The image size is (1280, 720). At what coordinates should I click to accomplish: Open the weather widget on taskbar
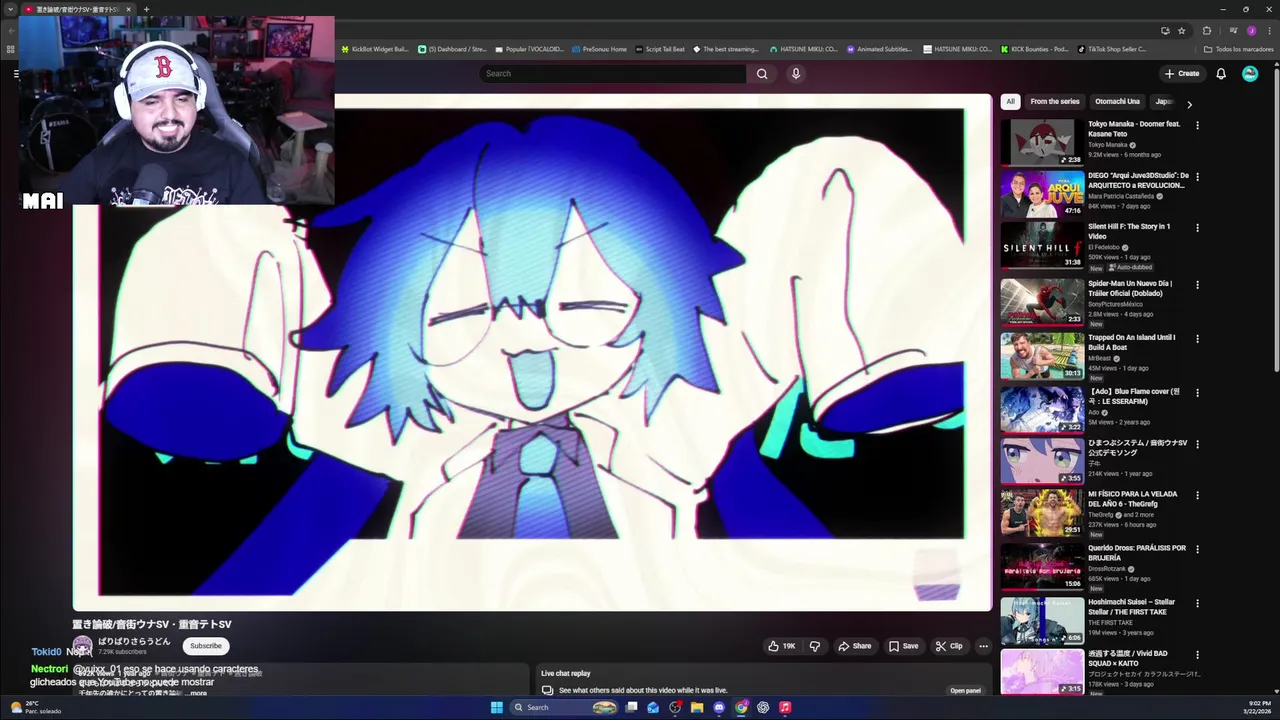(35, 707)
